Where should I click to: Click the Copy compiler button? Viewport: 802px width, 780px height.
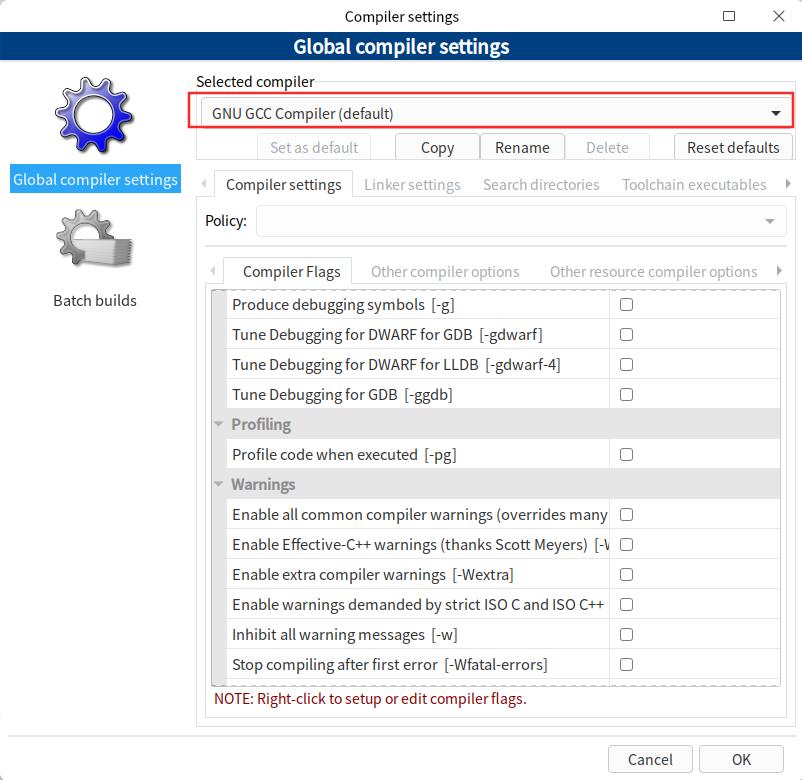[437, 147]
